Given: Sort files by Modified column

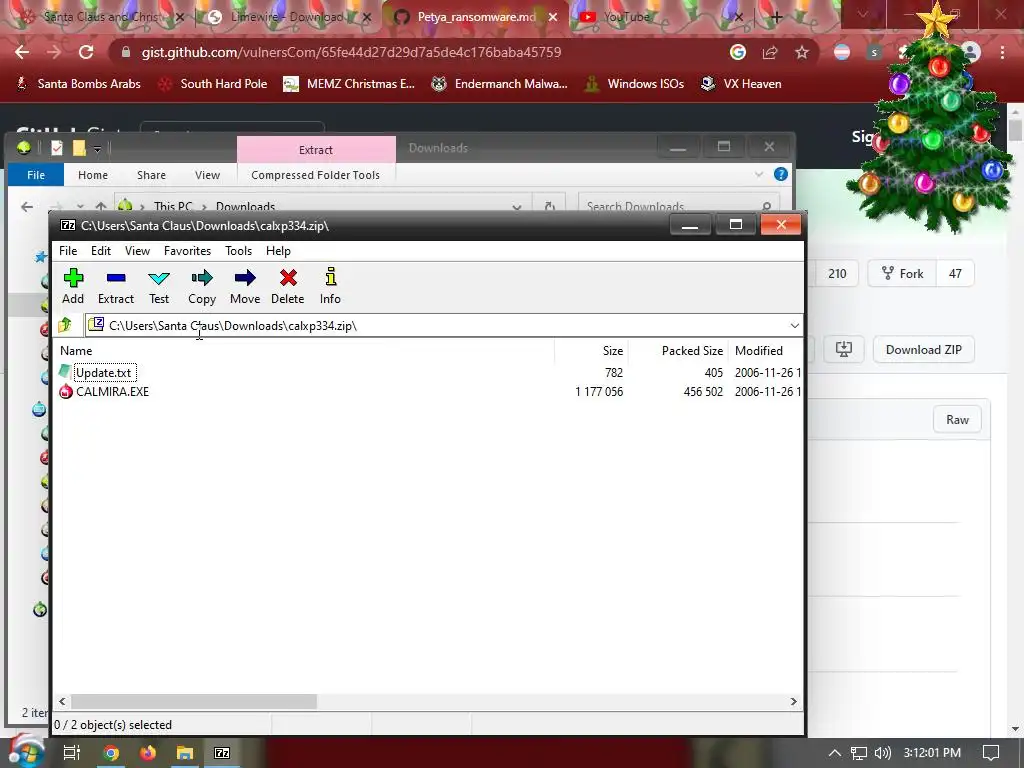Looking at the screenshot, I should click(x=766, y=351).
